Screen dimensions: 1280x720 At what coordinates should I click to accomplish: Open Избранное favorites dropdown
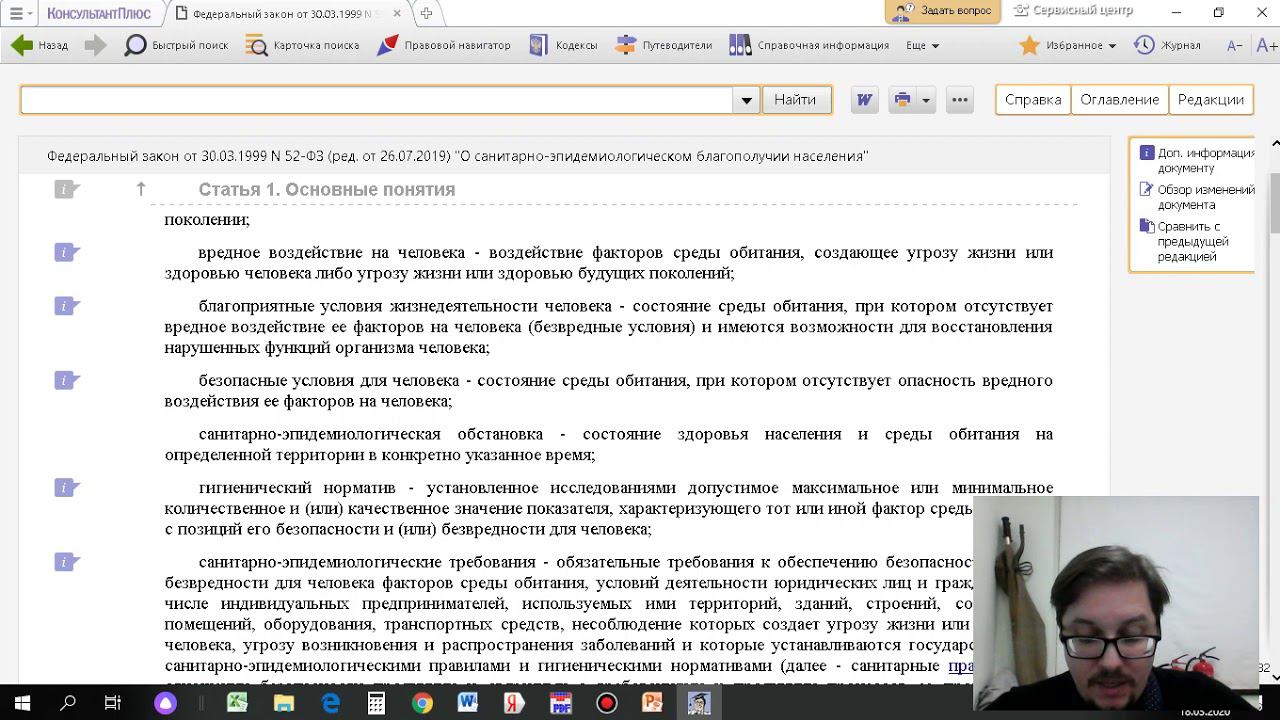1067,45
